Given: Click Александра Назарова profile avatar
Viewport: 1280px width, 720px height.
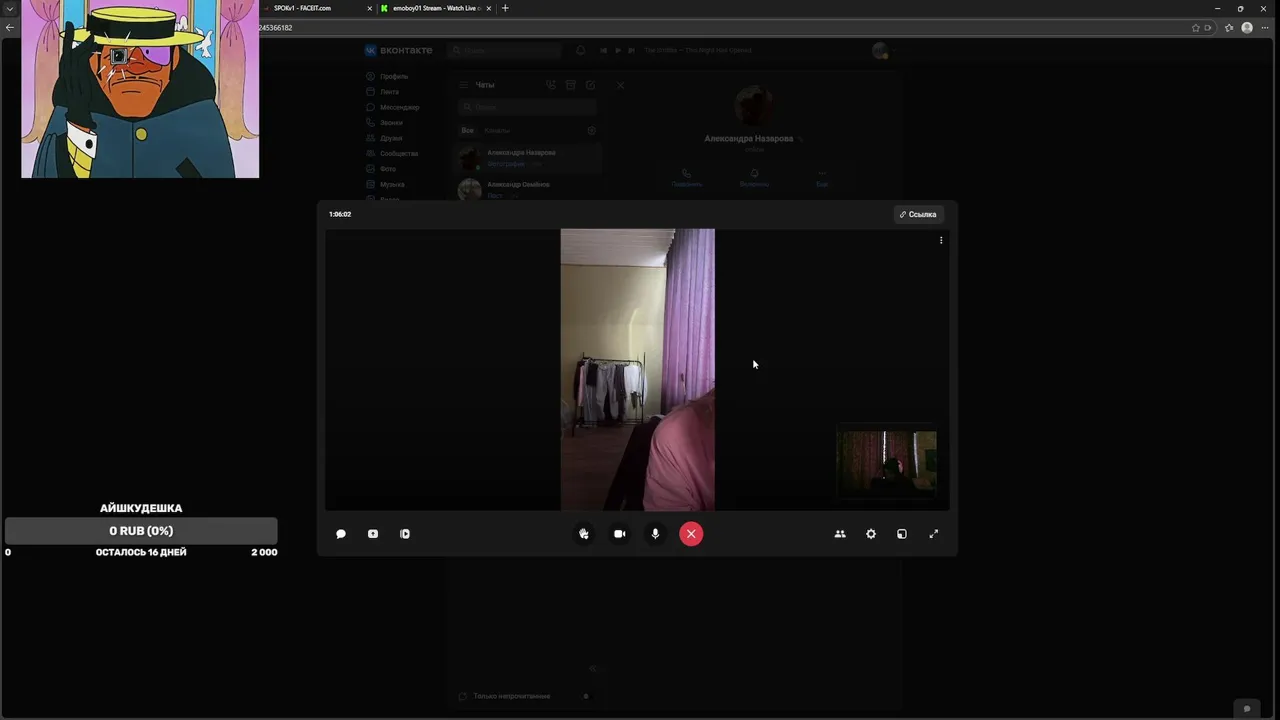Looking at the screenshot, I should [754, 107].
